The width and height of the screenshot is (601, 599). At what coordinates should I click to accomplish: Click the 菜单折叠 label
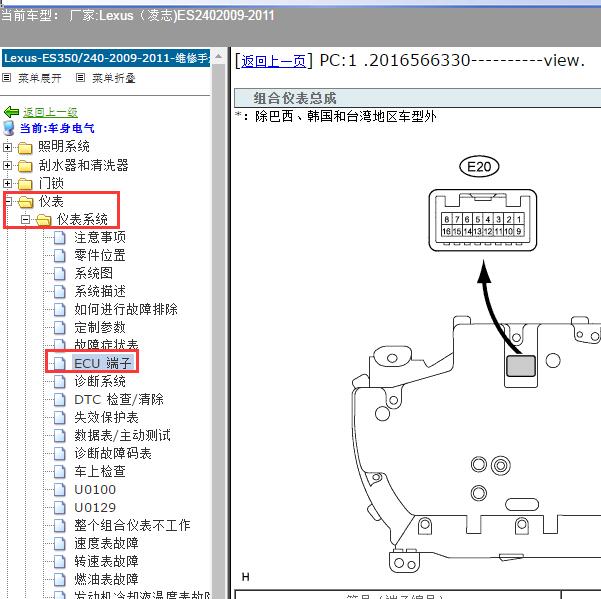(114, 78)
